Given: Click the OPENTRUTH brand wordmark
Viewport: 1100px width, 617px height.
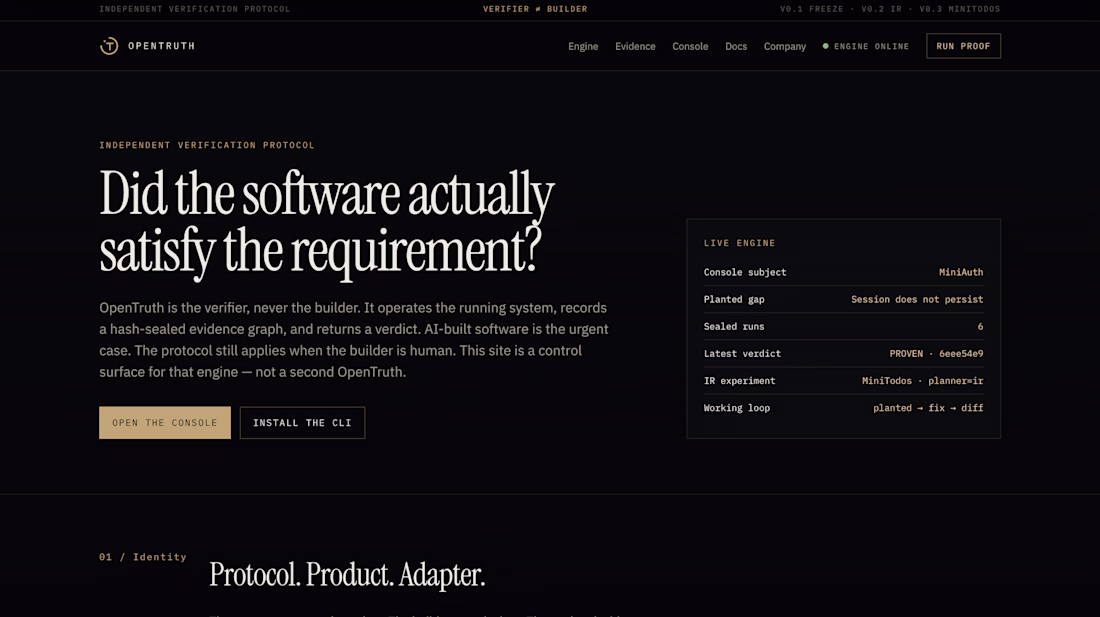Looking at the screenshot, I should click(161, 46).
